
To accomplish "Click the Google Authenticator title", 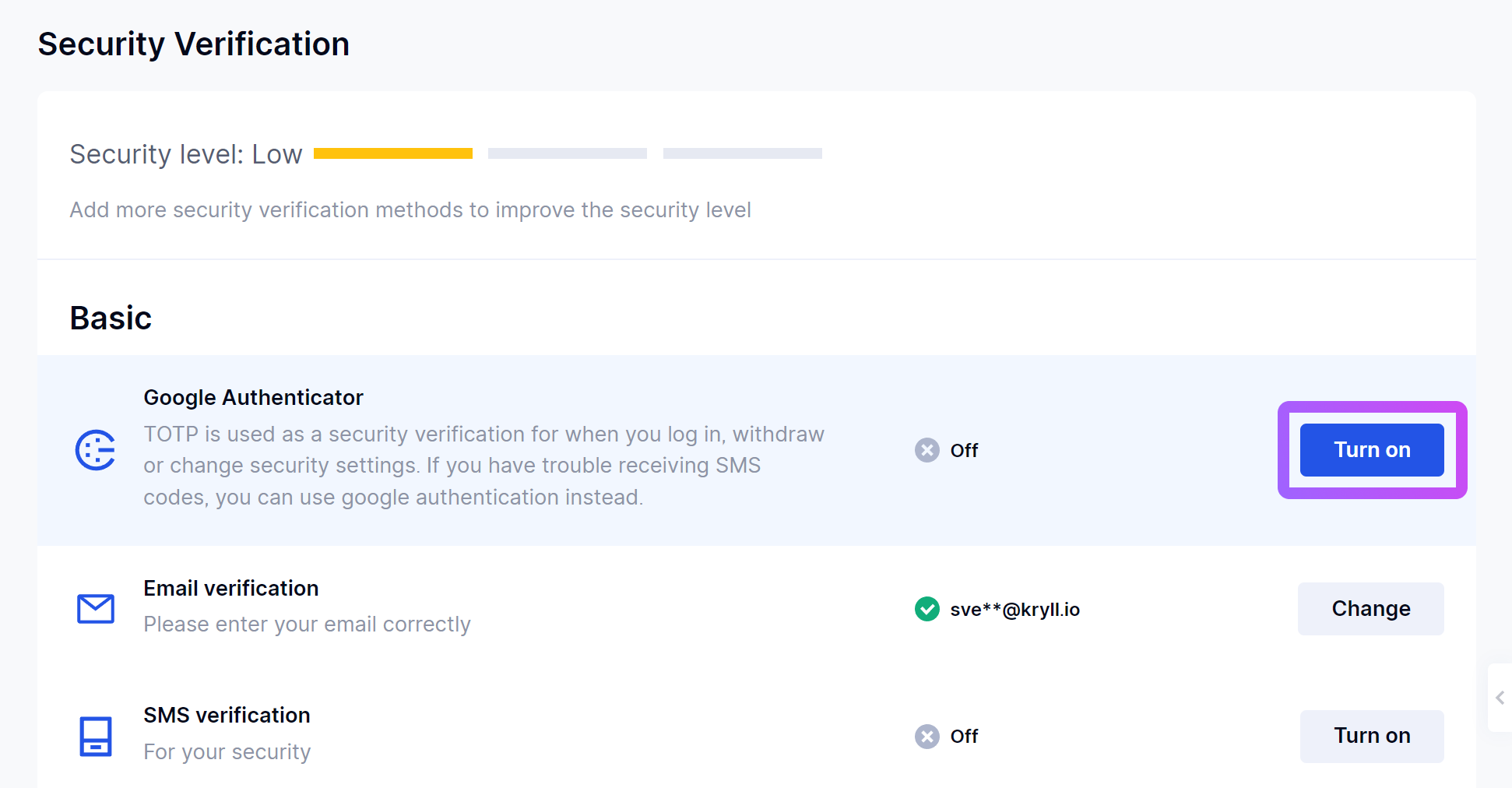I will 253,398.
